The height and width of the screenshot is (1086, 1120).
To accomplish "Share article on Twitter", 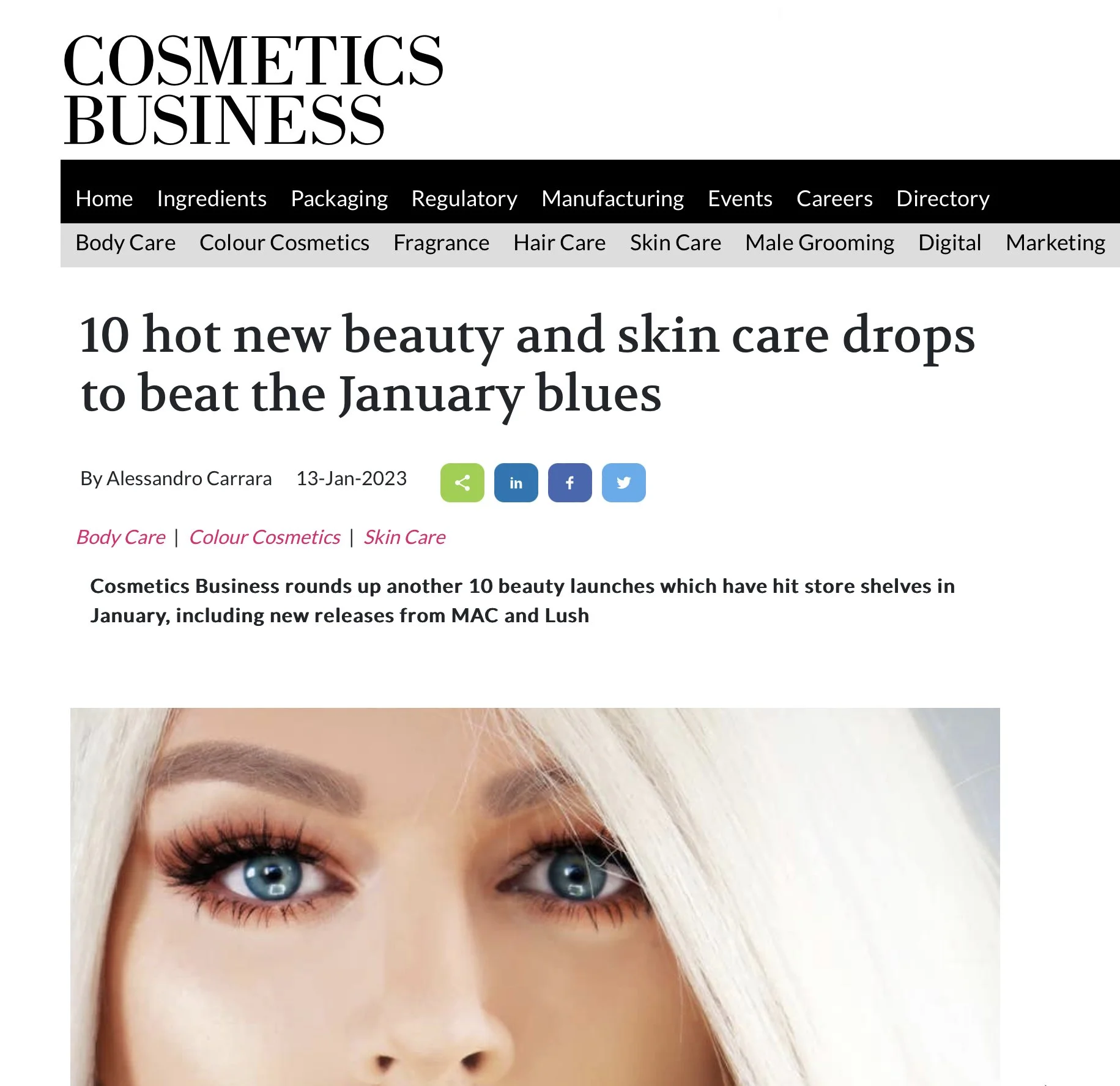I will [x=623, y=483].
